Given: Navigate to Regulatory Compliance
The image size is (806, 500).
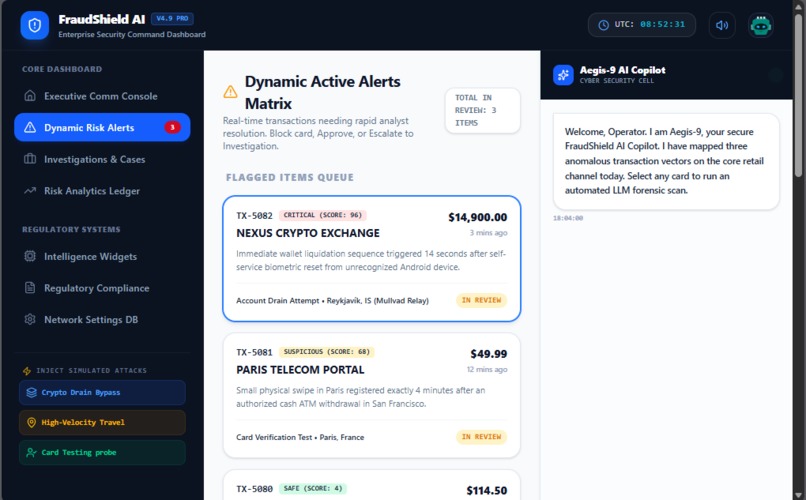Looking at the screenshot, I should 102,288.
